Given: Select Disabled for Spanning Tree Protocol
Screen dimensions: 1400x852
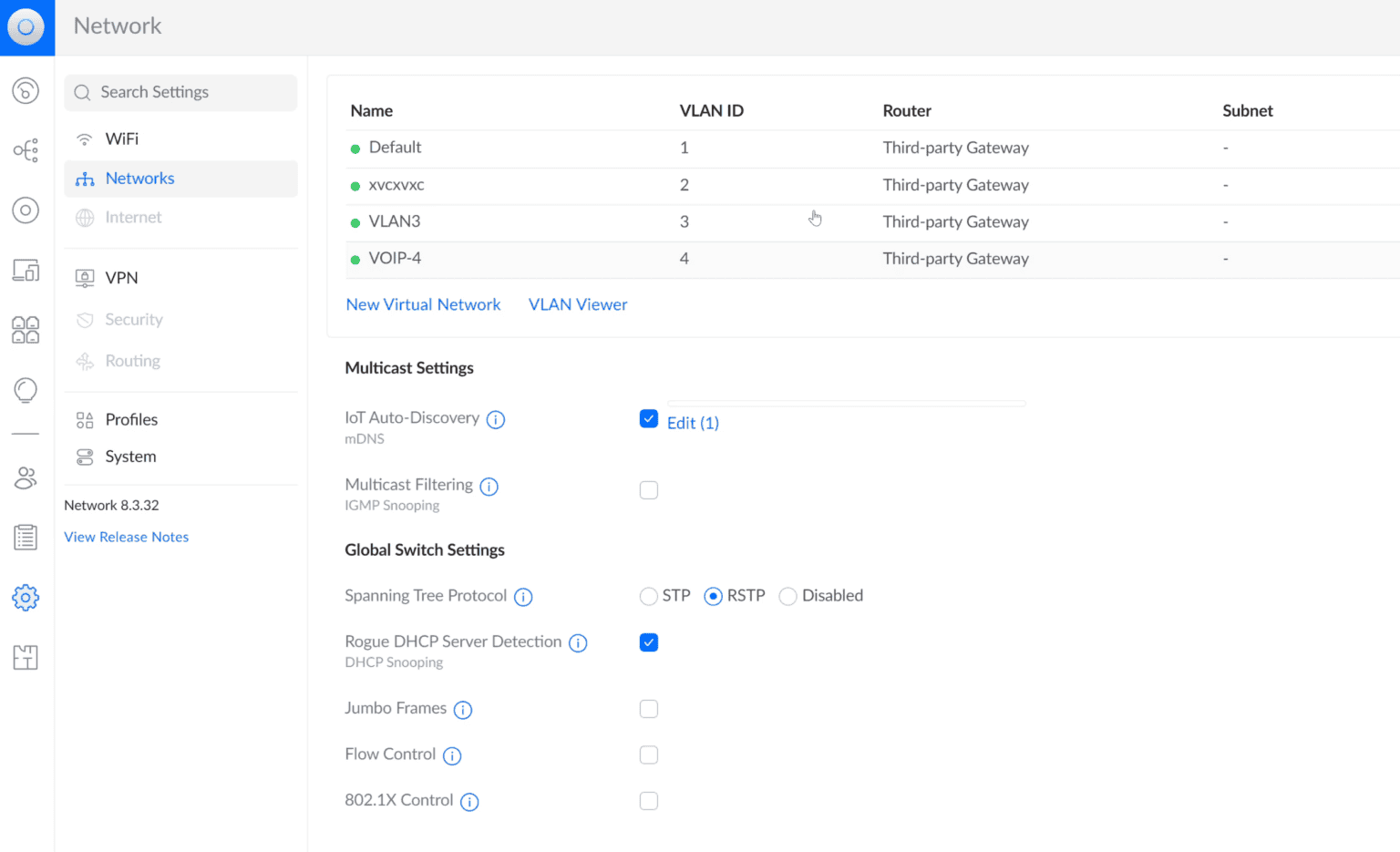Looking at the screenshot, I should pos(787,595).
